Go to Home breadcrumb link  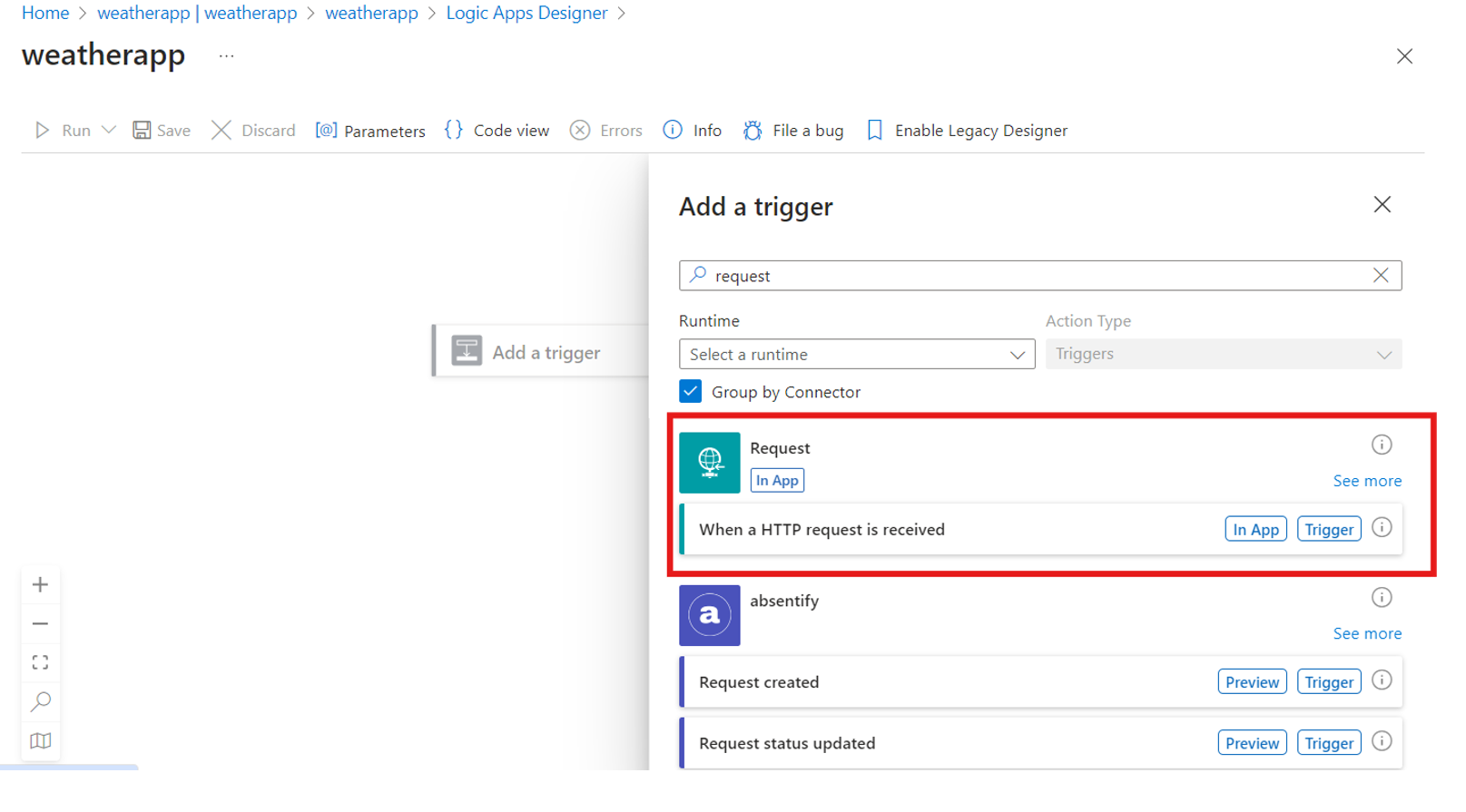click(x=45, y=13)
